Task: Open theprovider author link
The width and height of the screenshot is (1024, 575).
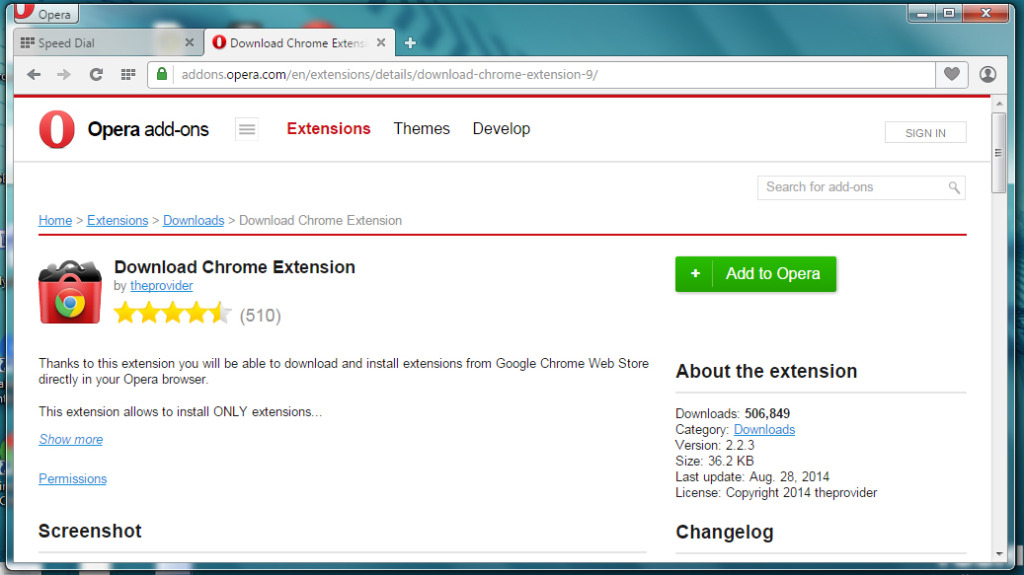Action: (x=161, y=286)
